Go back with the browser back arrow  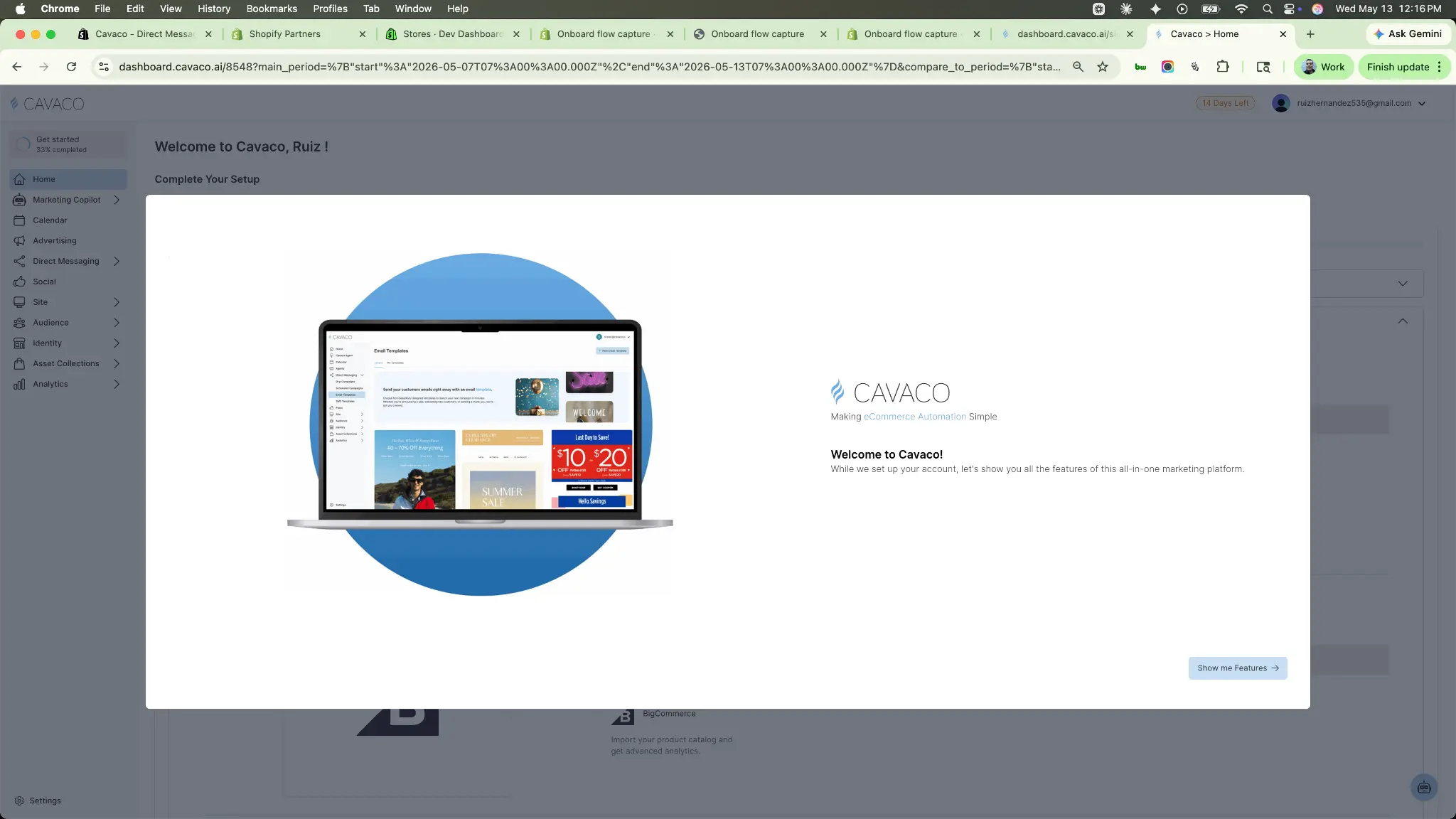pyautogui.click(x=17, y=67)
